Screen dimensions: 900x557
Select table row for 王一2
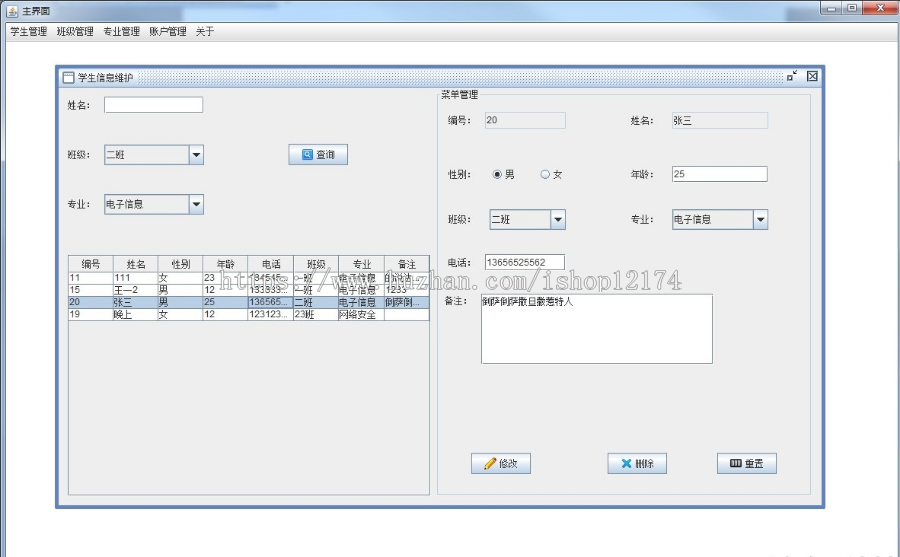tap(249, 290)
